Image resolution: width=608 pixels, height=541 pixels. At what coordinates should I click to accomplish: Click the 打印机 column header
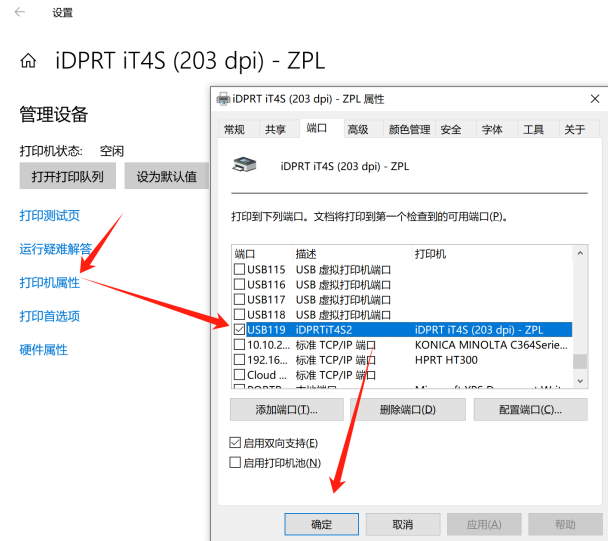(430, 254)
